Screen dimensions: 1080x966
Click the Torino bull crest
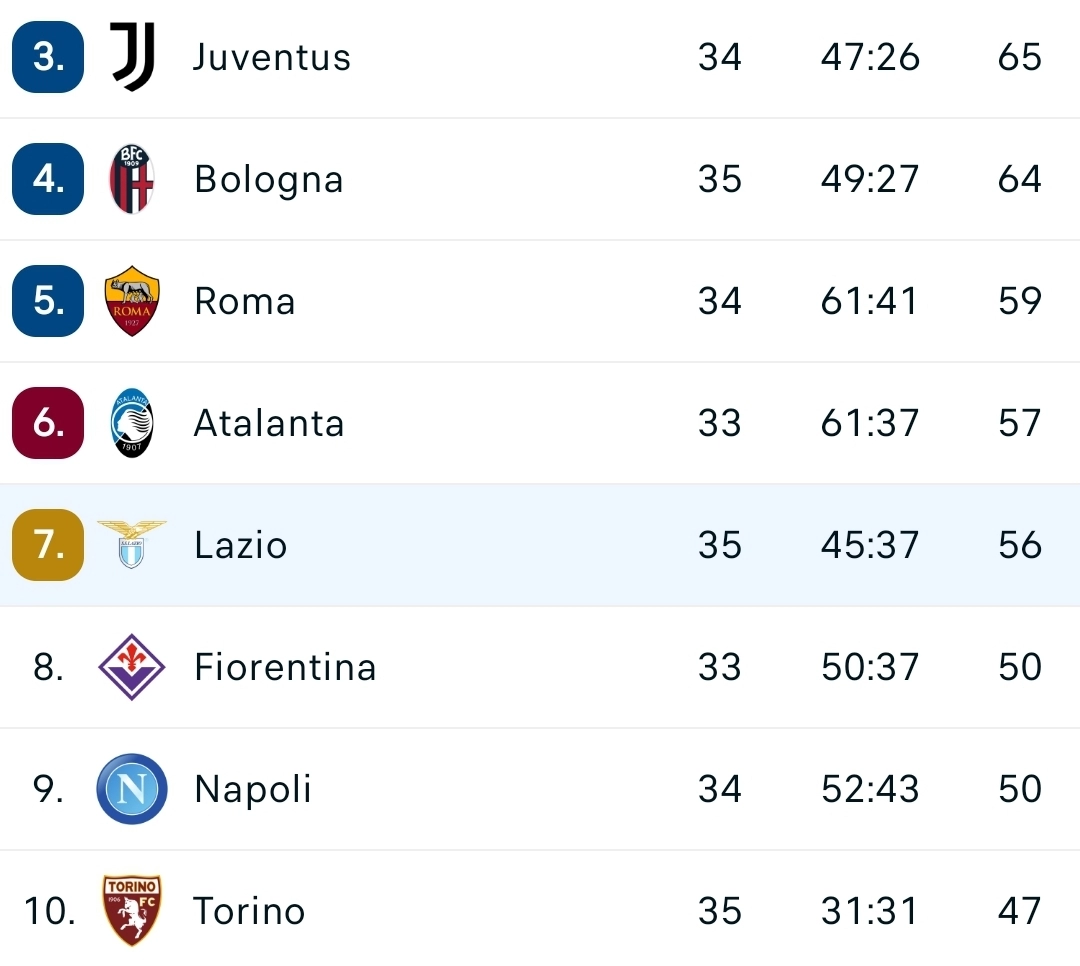tap(131, 911)
